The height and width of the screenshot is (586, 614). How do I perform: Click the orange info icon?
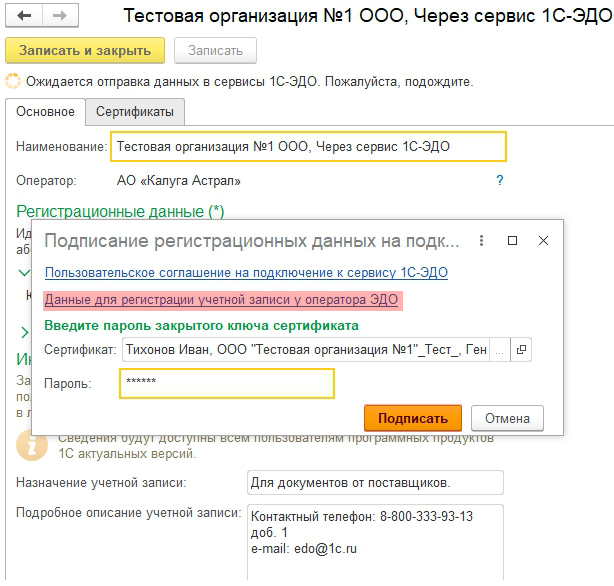pos(32,445)
